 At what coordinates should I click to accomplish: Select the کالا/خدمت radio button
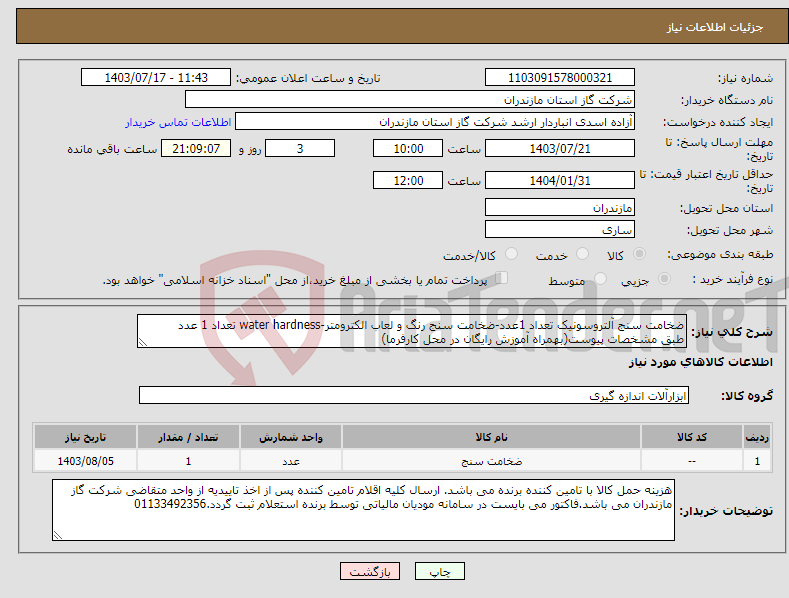[x=511, y=254]
